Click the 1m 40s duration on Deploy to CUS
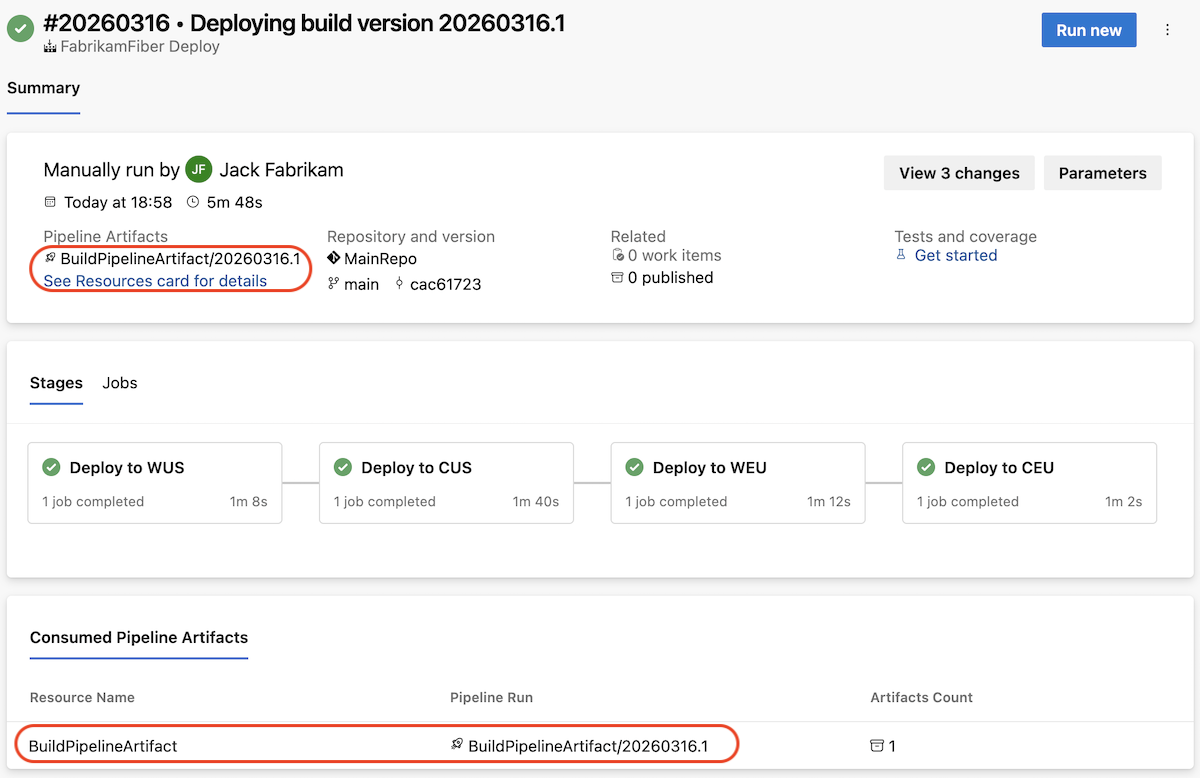This screenshot has height=778, width=1200. (x=536, y=502)
